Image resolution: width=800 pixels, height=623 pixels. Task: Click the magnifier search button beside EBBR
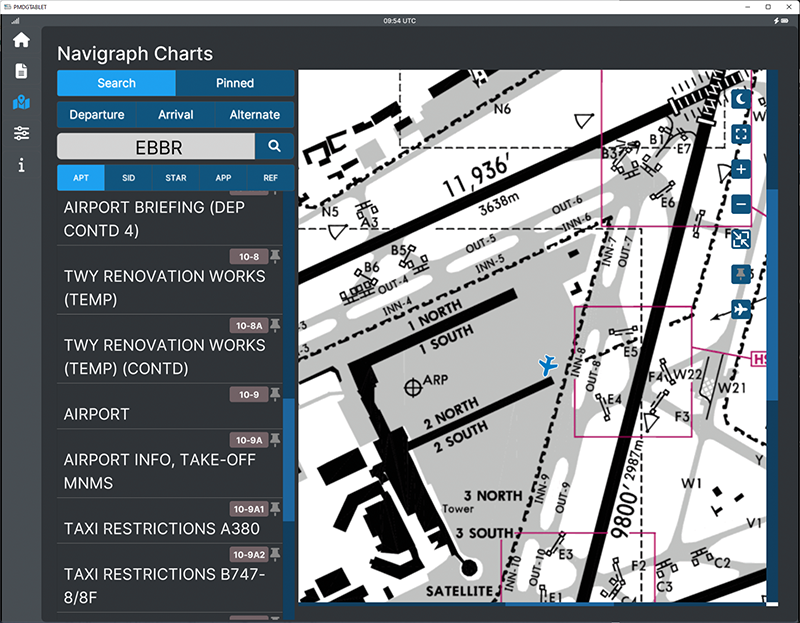275,147
